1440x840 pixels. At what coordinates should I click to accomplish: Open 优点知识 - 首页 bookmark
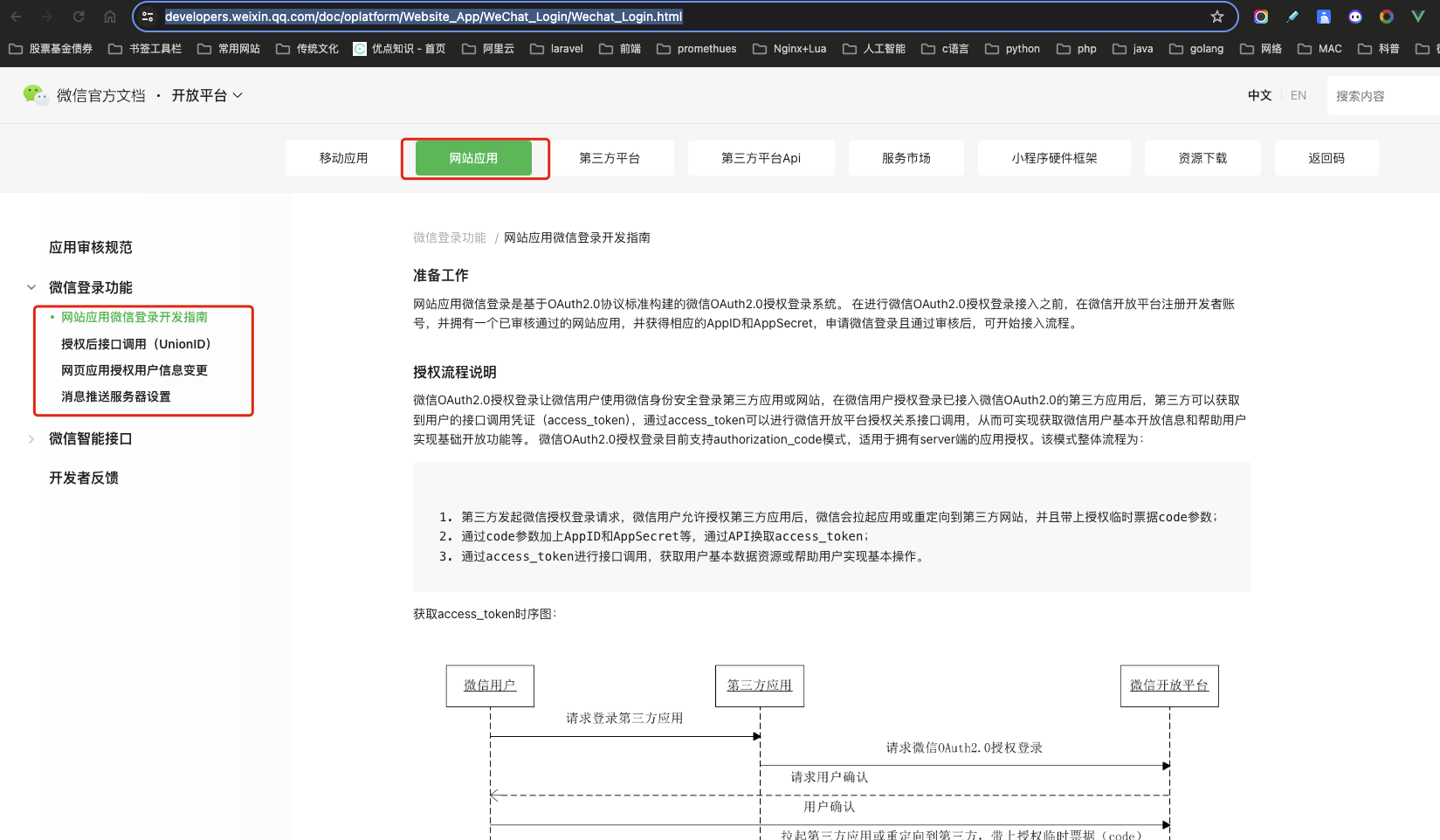pos(399,49)
